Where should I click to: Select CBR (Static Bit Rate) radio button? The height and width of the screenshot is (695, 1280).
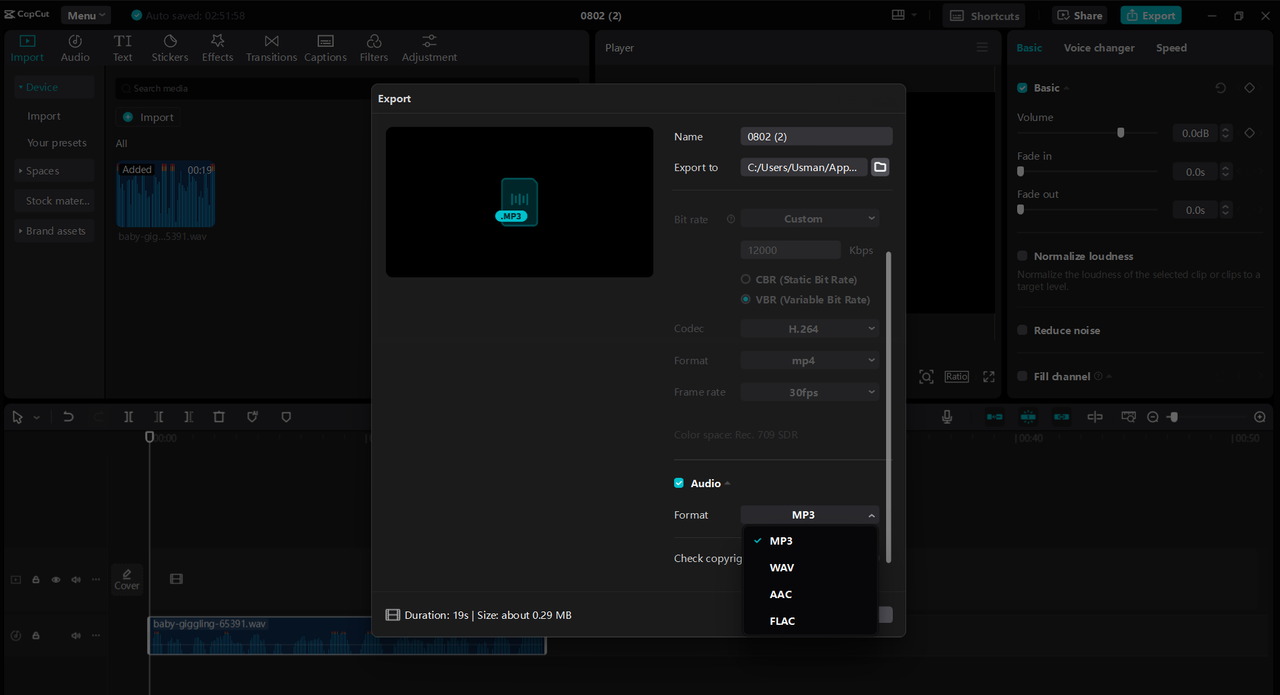745,280
